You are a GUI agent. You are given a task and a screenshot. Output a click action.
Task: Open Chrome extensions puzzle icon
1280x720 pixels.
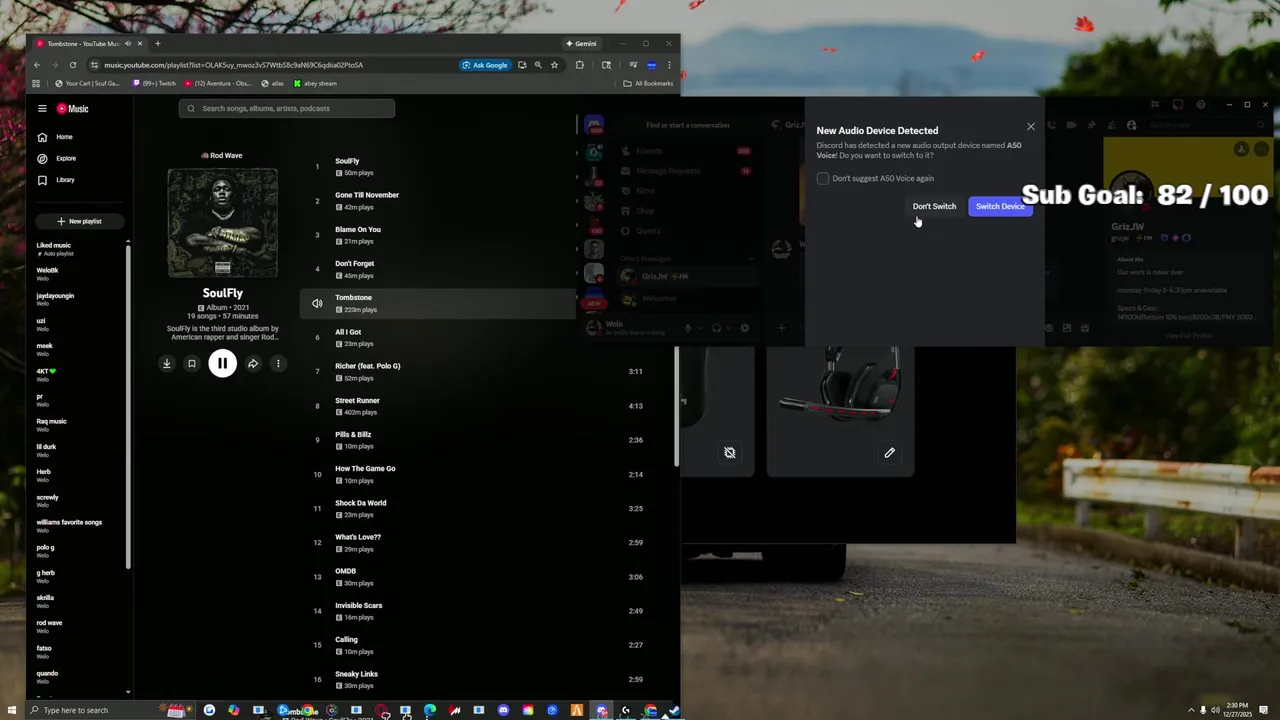tap(580, 65)
